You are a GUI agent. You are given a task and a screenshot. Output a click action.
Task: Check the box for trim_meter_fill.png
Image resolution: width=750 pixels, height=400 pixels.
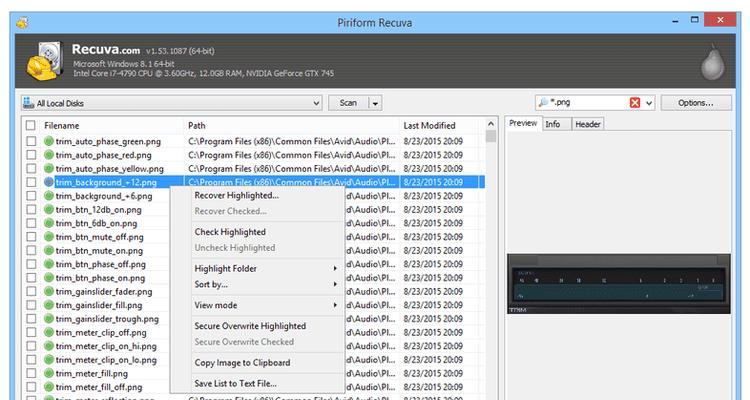coord(31,373)
